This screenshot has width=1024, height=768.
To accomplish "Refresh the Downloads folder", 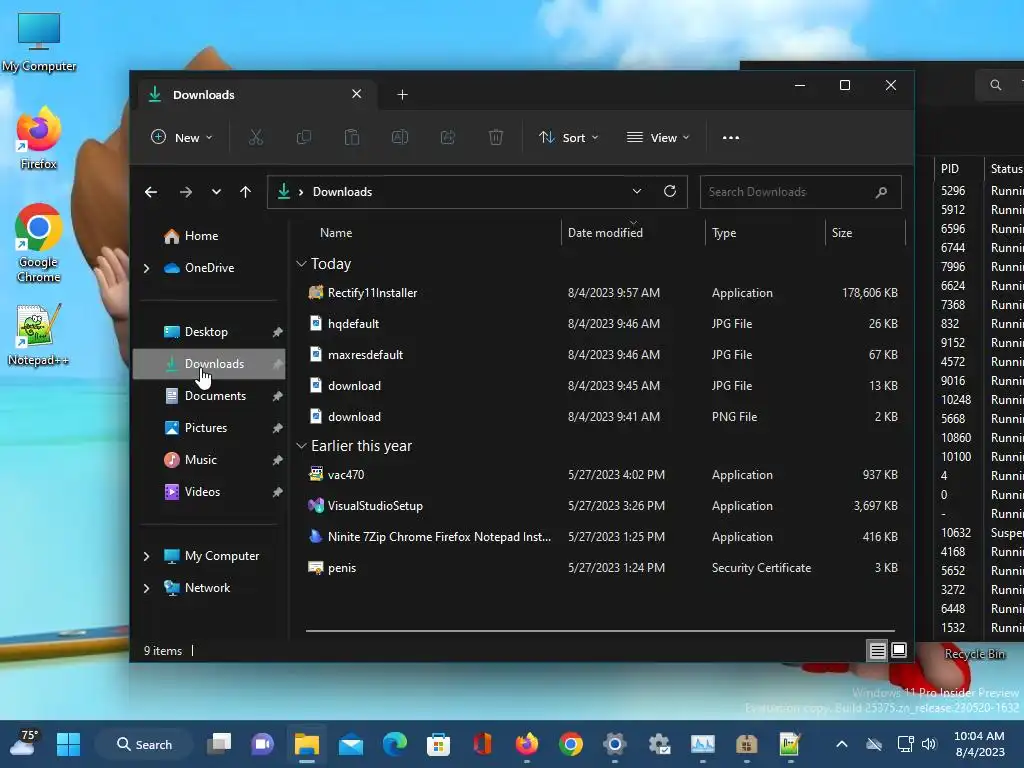I will (669, 191).
